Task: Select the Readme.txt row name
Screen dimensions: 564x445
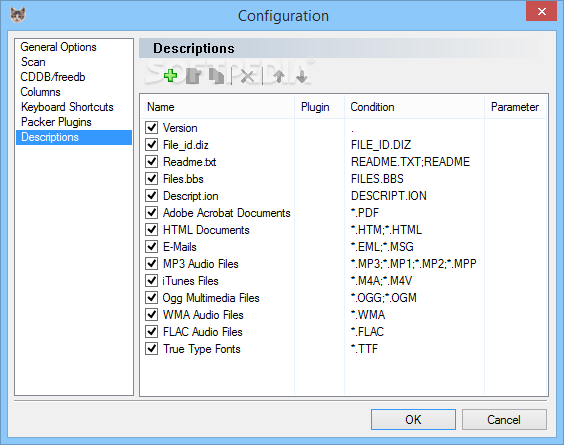Action: [x=190, y=162]
